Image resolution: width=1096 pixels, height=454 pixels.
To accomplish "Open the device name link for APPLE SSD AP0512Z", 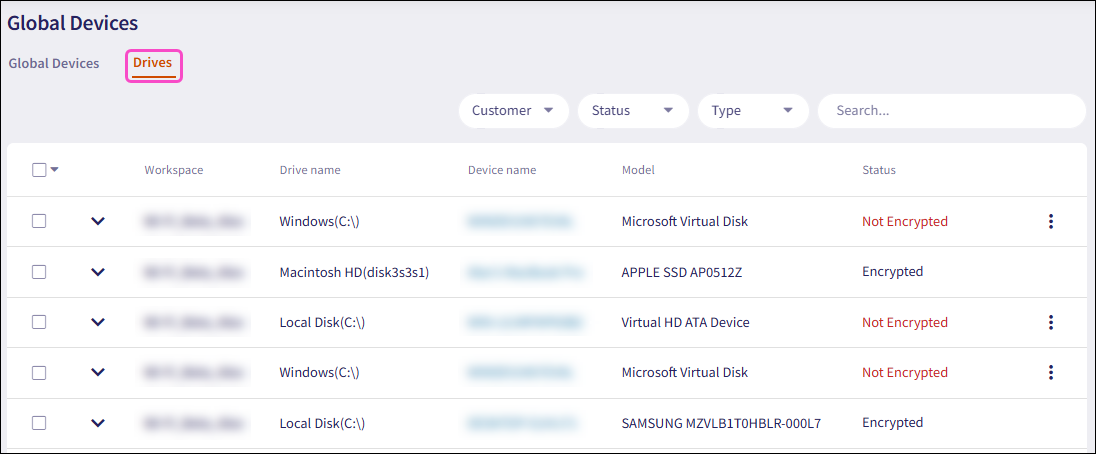I will (520, 272).
